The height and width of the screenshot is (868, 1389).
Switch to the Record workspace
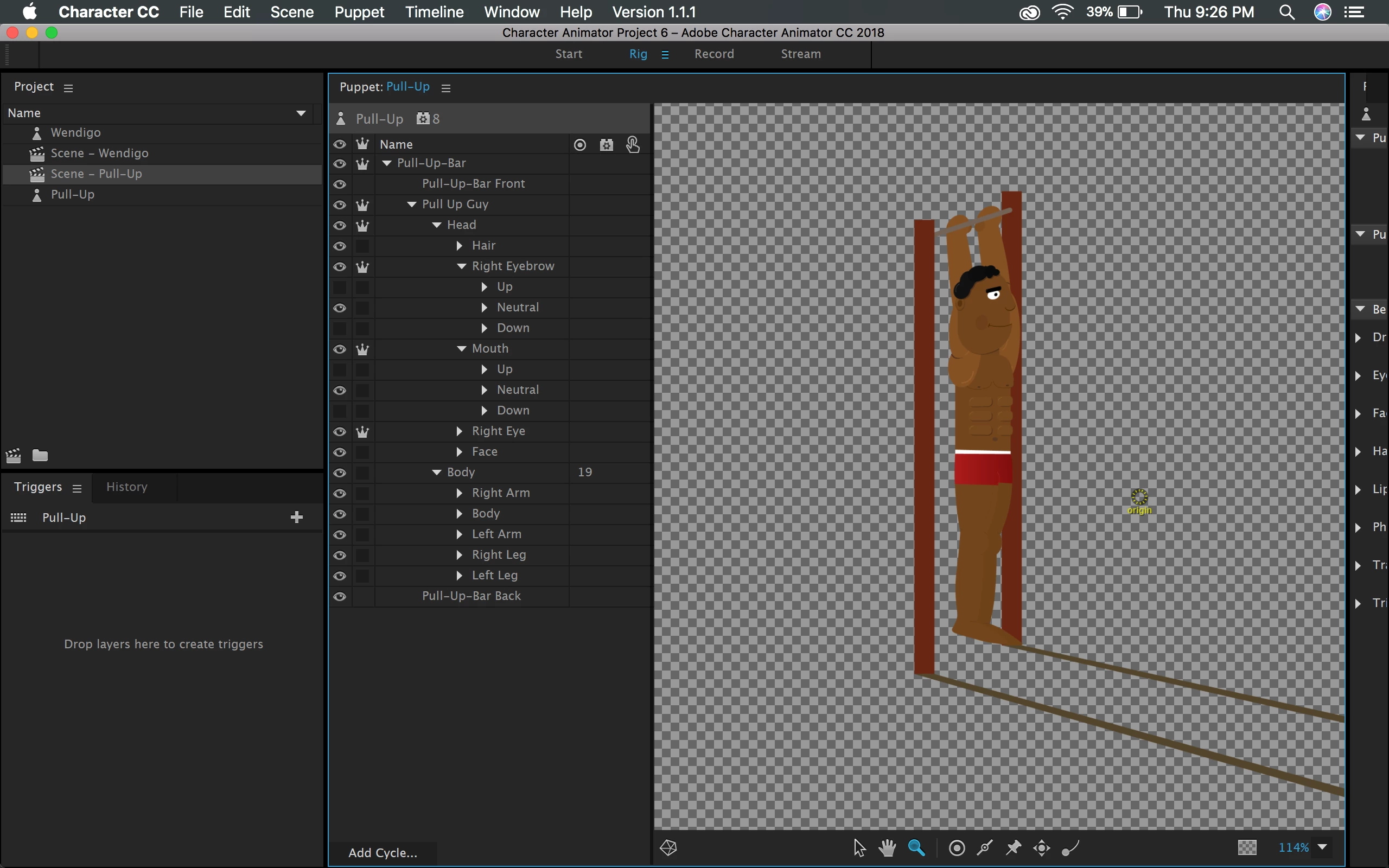[x=714, y=54]
